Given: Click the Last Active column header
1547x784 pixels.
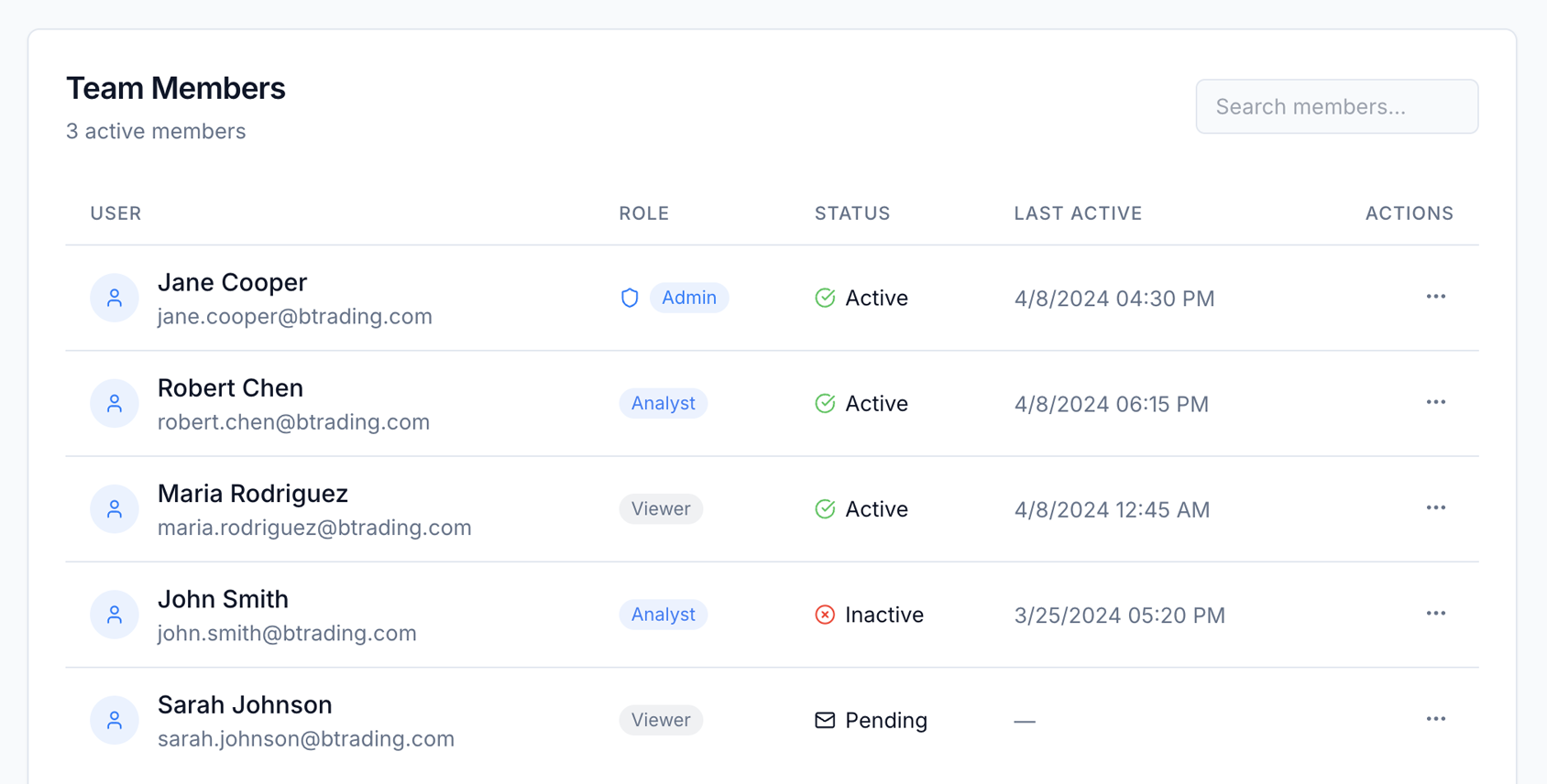Looking at the screenshot, I should coord(1078,213).
